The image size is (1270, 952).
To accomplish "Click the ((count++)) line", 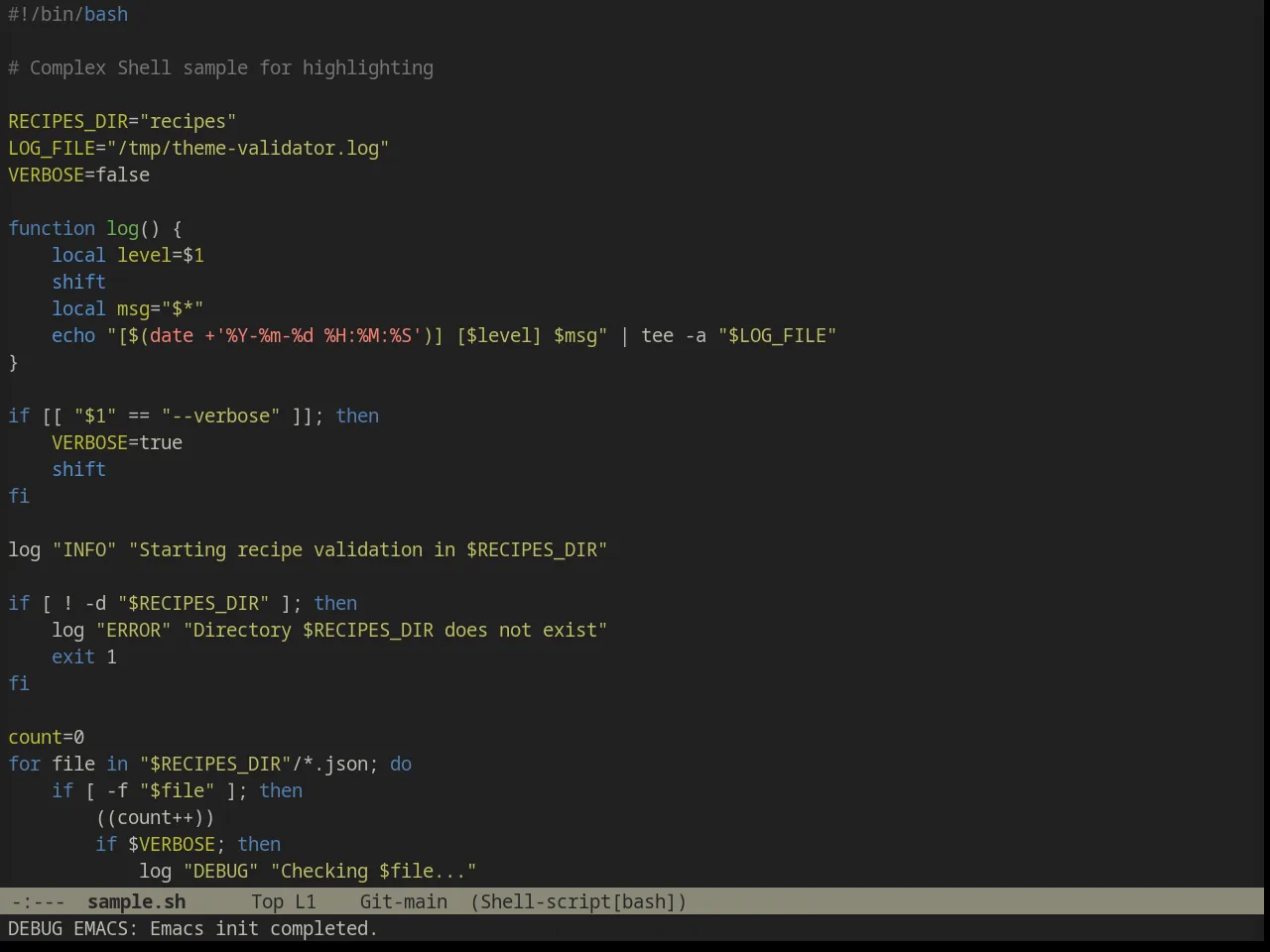I will pyautogui.click(x=155, y=817).
